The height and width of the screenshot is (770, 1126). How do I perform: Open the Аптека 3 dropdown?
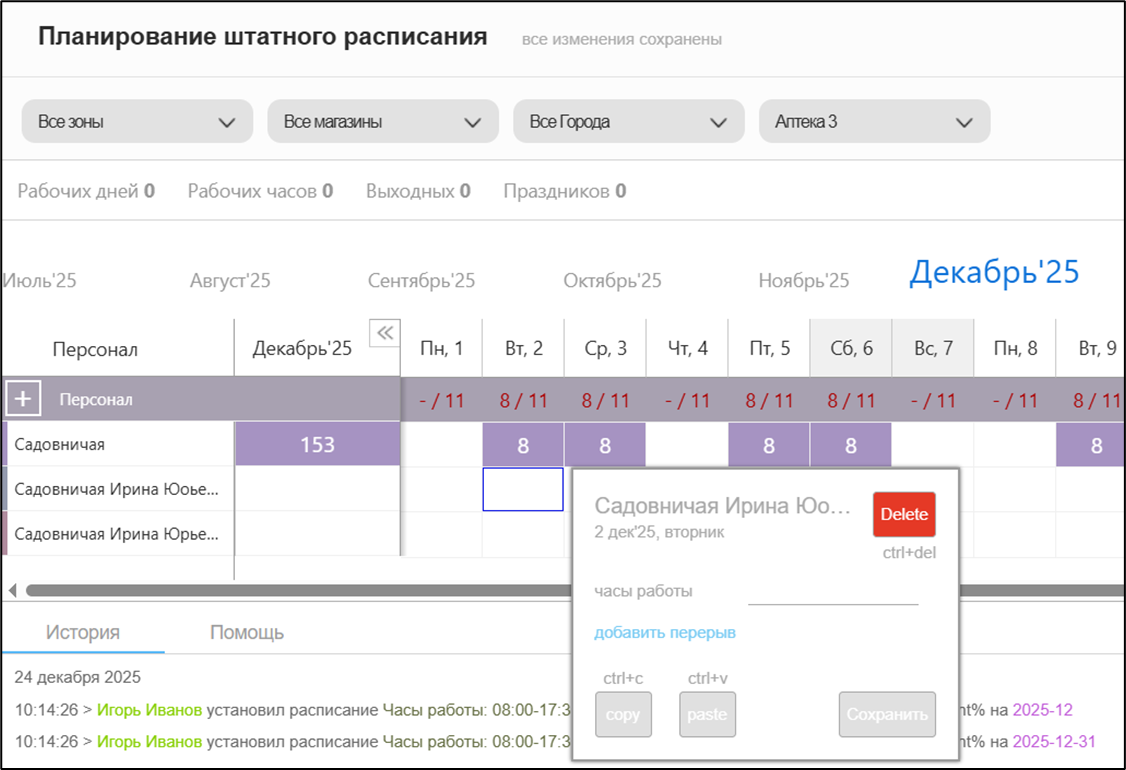click(x=874, y=122)
